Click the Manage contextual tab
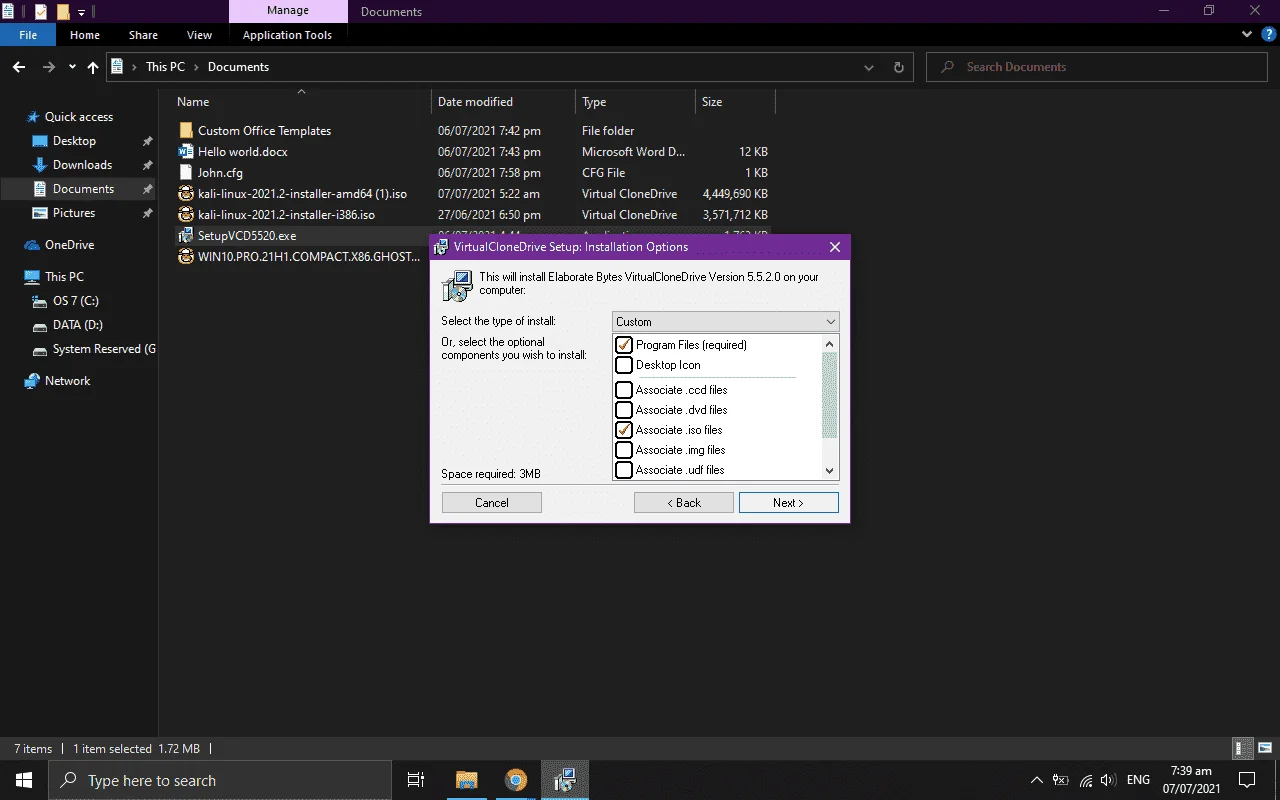 [x=288, y=12]
